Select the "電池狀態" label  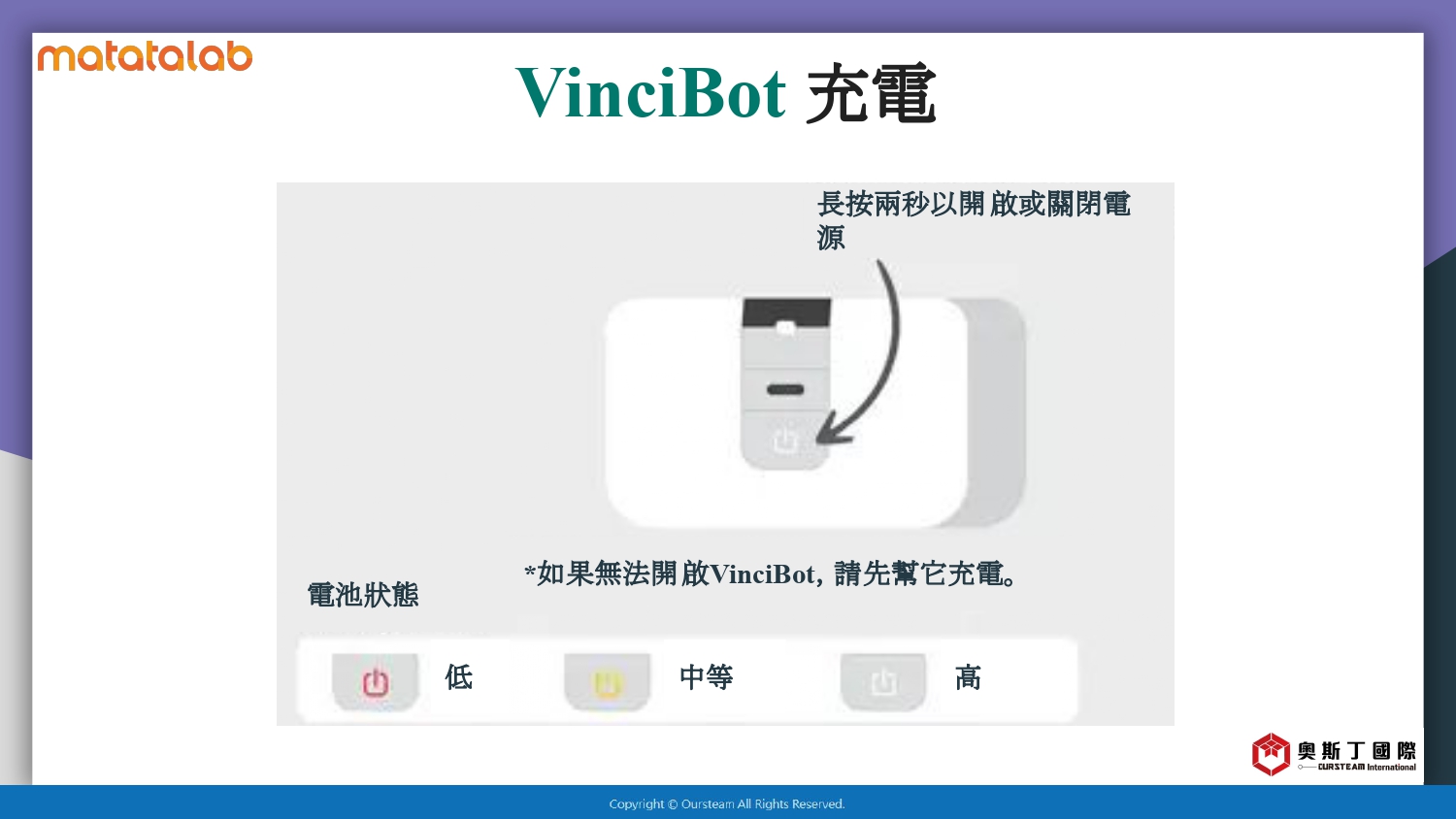363,595
